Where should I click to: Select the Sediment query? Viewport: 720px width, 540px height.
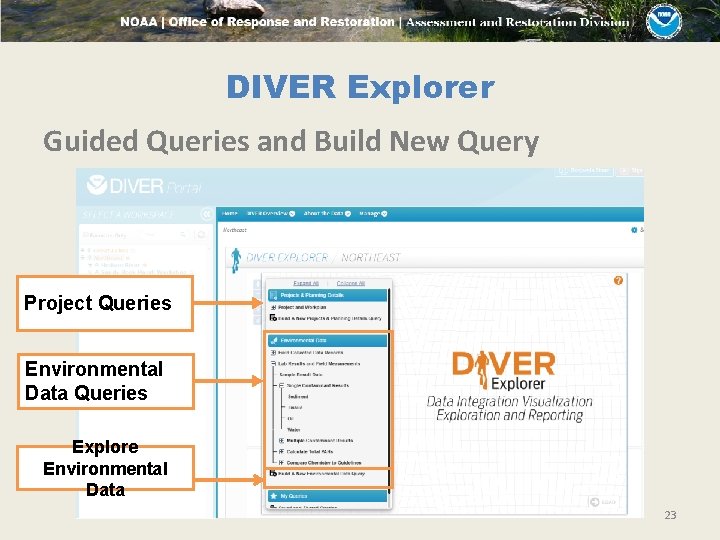[x=298, y=397]
